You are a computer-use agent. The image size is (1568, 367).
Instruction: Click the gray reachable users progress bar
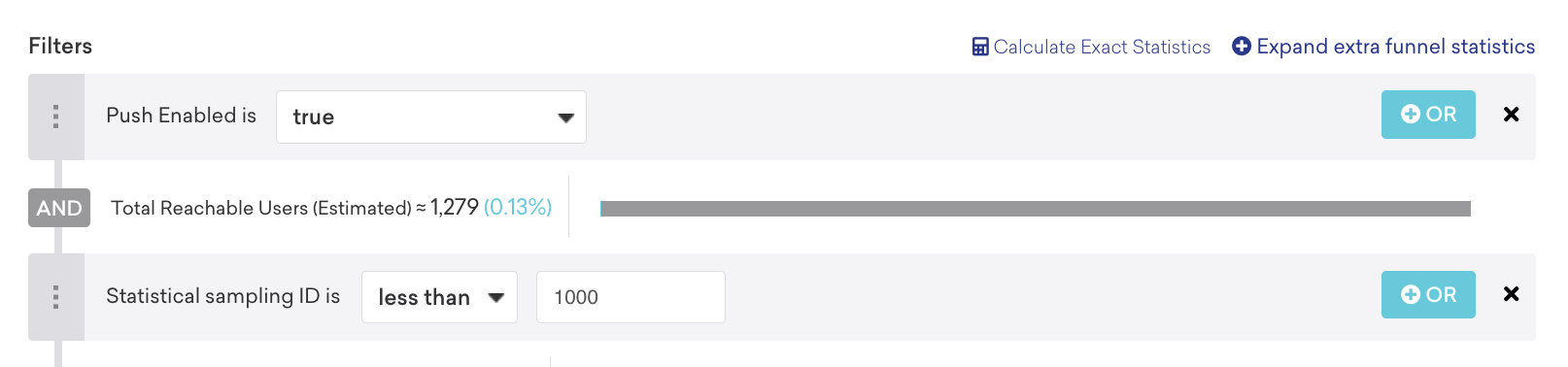tap(1036, 209)
